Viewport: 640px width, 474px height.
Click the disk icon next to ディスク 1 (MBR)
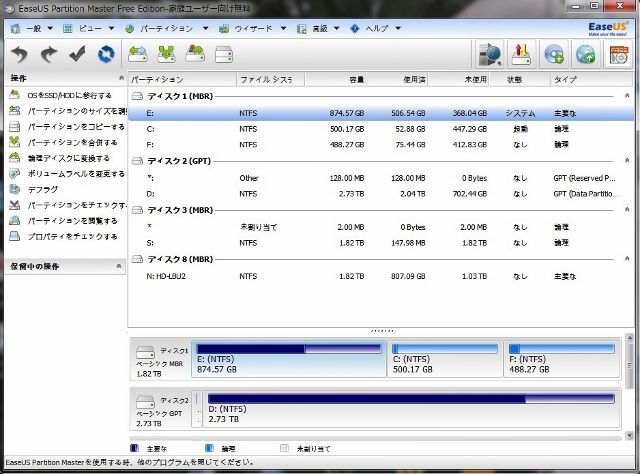138,96
